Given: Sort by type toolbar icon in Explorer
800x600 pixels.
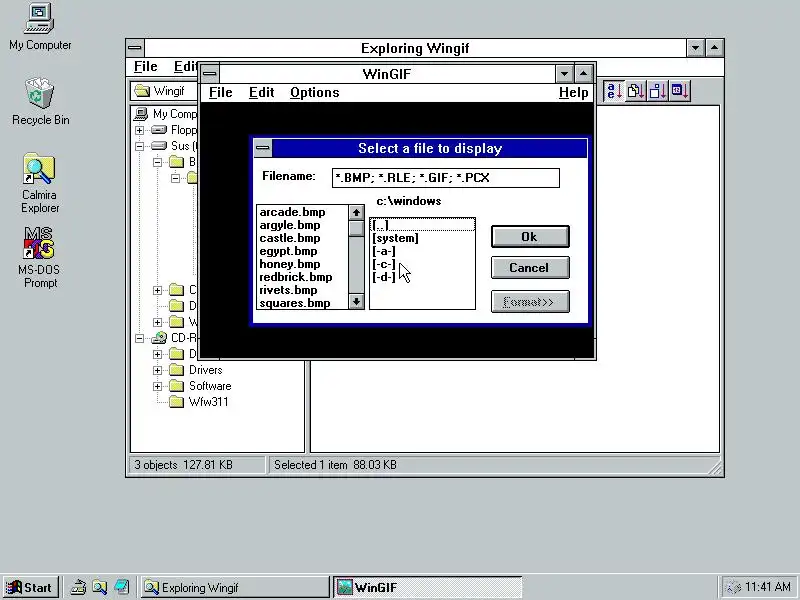Looking at the screenshot, I should pyautogui.click(x=636, y=91).
